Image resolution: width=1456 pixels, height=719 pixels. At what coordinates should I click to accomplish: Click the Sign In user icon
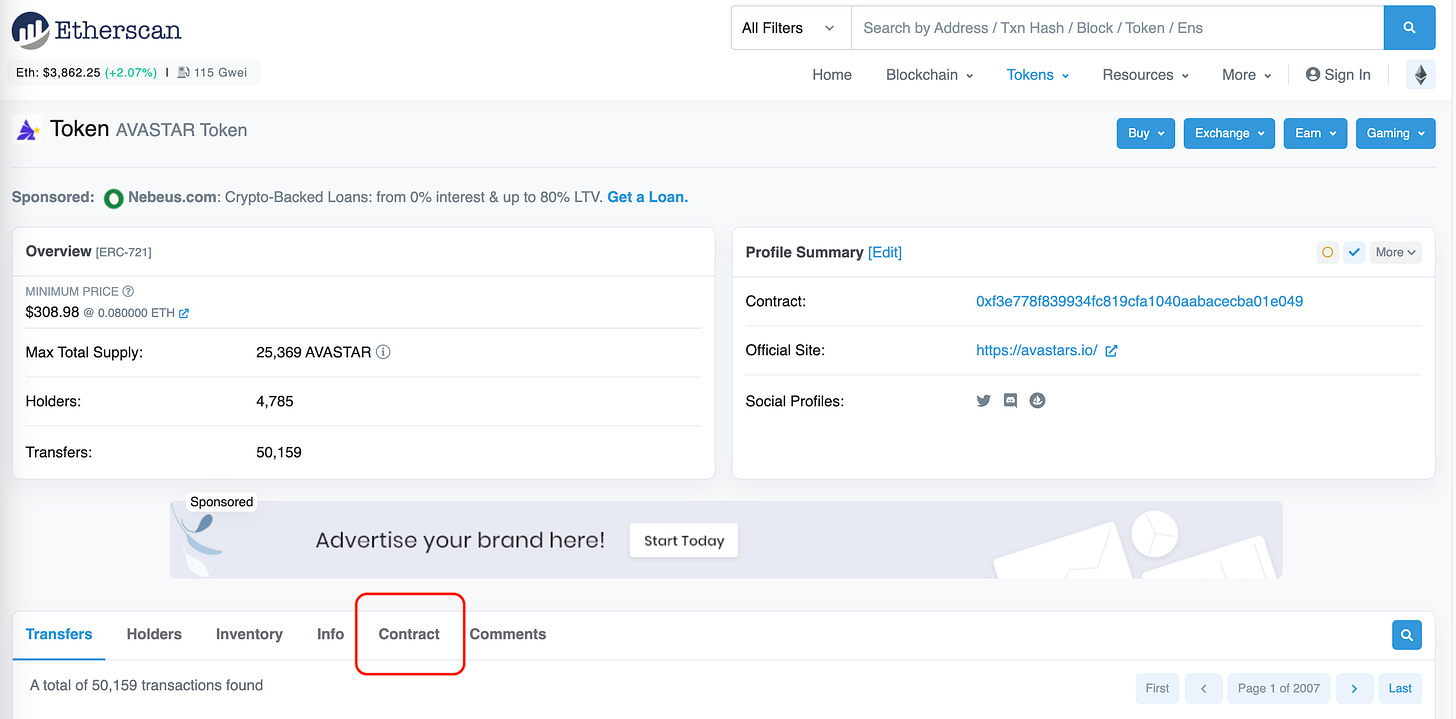pos(1313,75)
